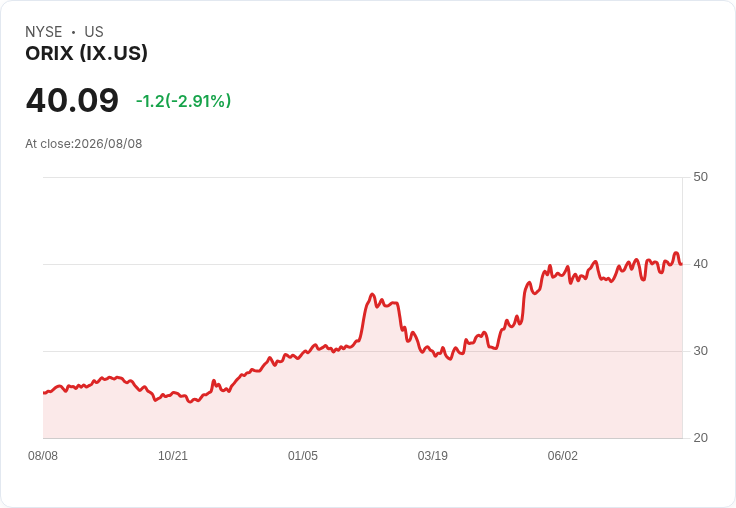Click the NYSE exchange label
Image resolution: width=736 pixels, height=508 pixels.
(44, 32)
